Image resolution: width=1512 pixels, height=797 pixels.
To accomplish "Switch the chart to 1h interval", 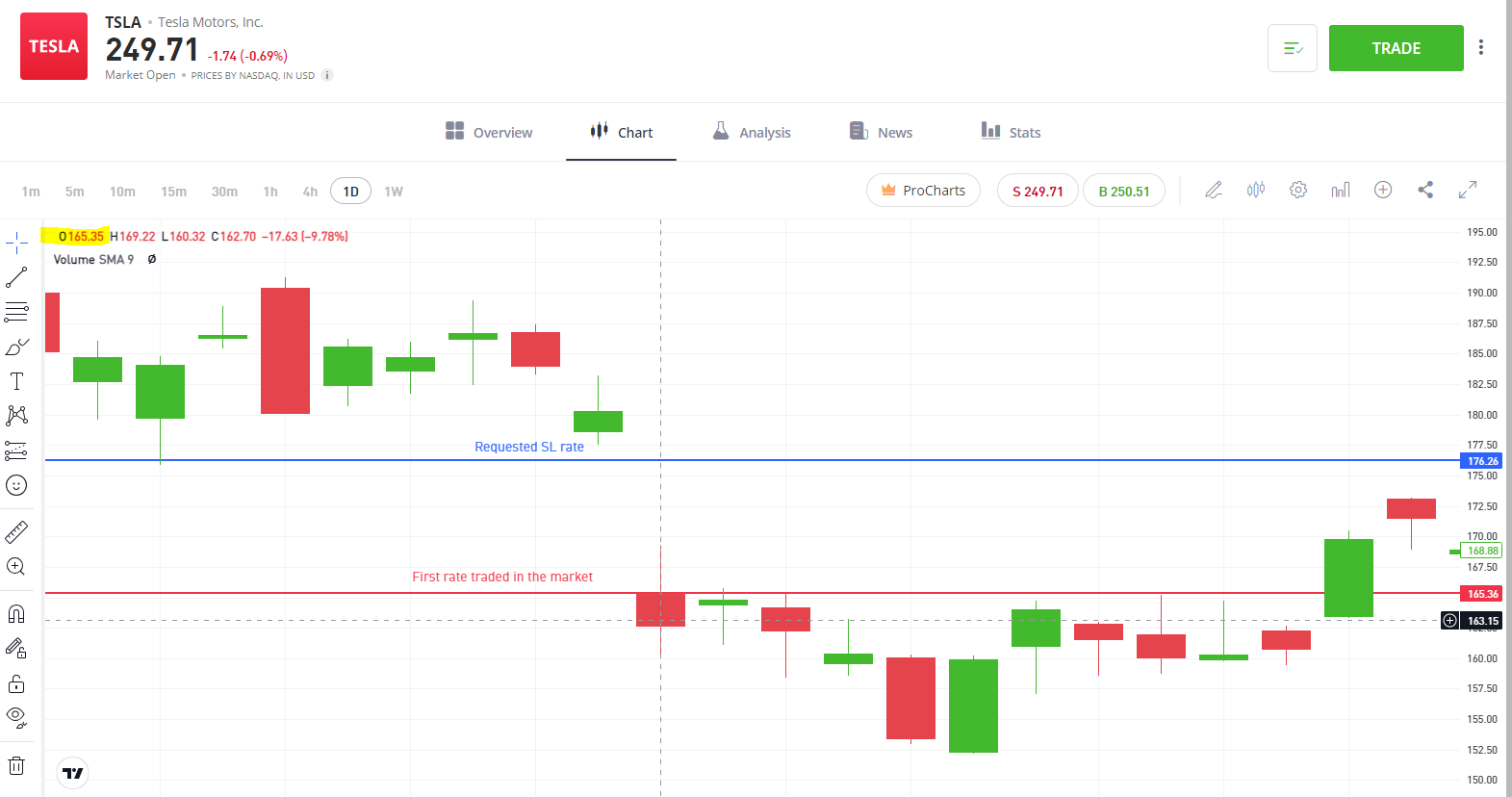I will tap(270, 192).
